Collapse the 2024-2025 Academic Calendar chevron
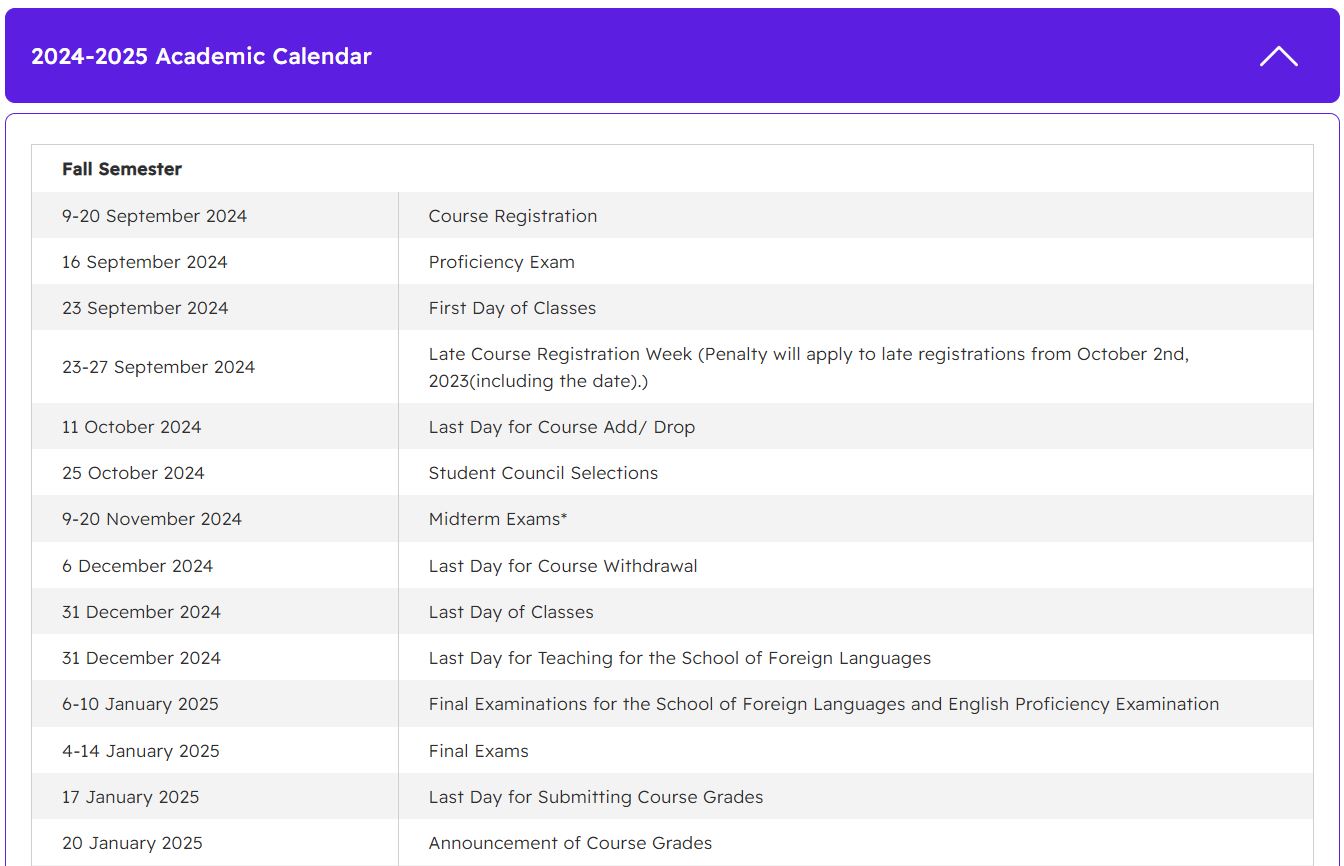This screenshot has width=1344, height=866. pyautogui.click(x=1278, y=56)
